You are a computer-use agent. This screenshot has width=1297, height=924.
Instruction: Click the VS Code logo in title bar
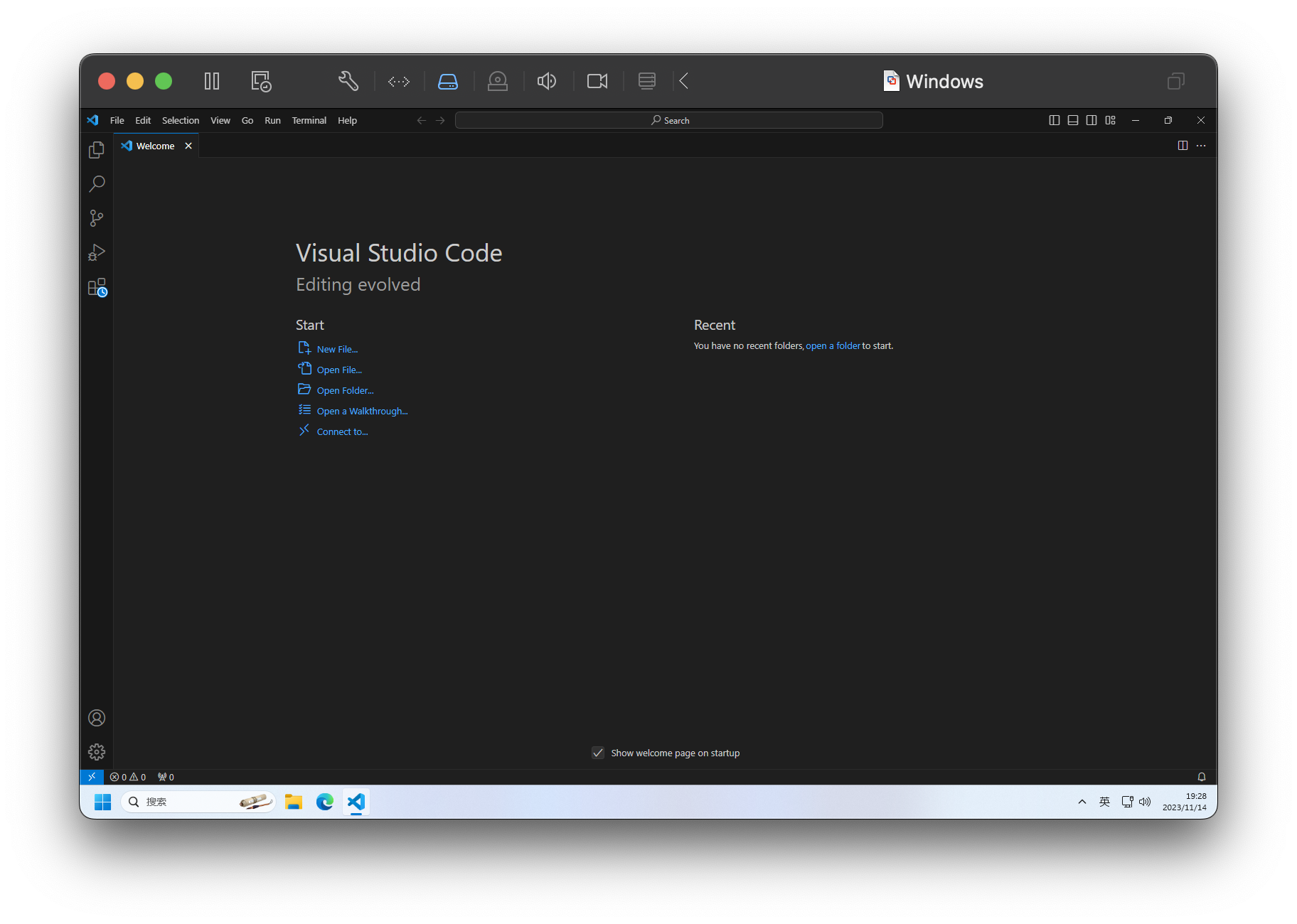click(92, 120)
